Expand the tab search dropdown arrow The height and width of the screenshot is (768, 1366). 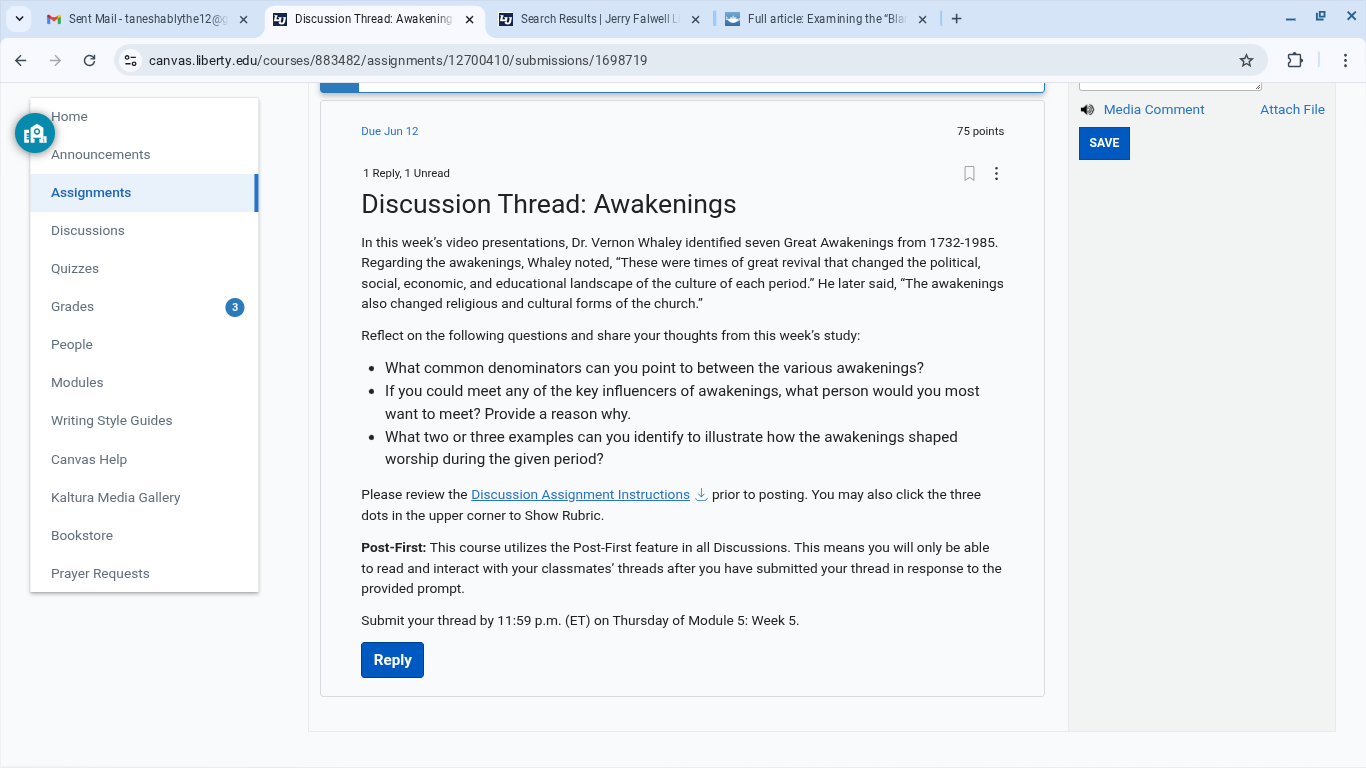[x=19, y=19]
